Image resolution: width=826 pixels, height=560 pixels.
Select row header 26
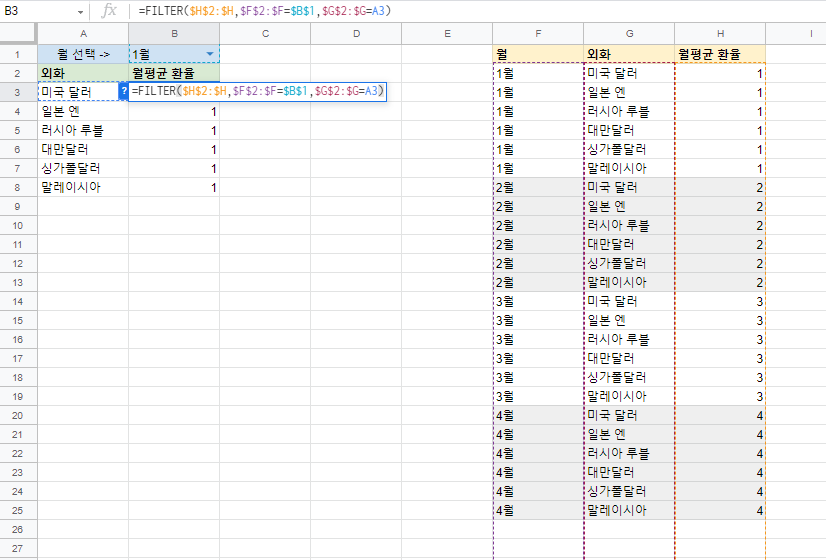click(18, 529)
